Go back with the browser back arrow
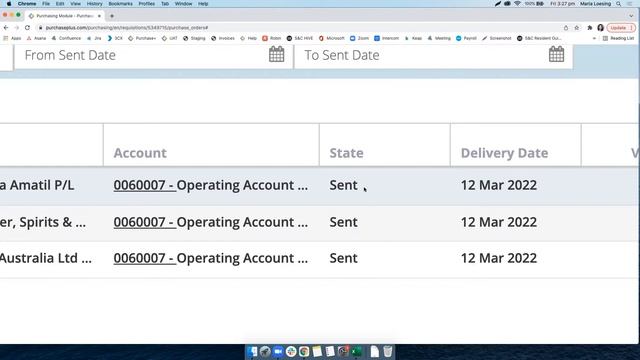 click(x=6, y=28)
